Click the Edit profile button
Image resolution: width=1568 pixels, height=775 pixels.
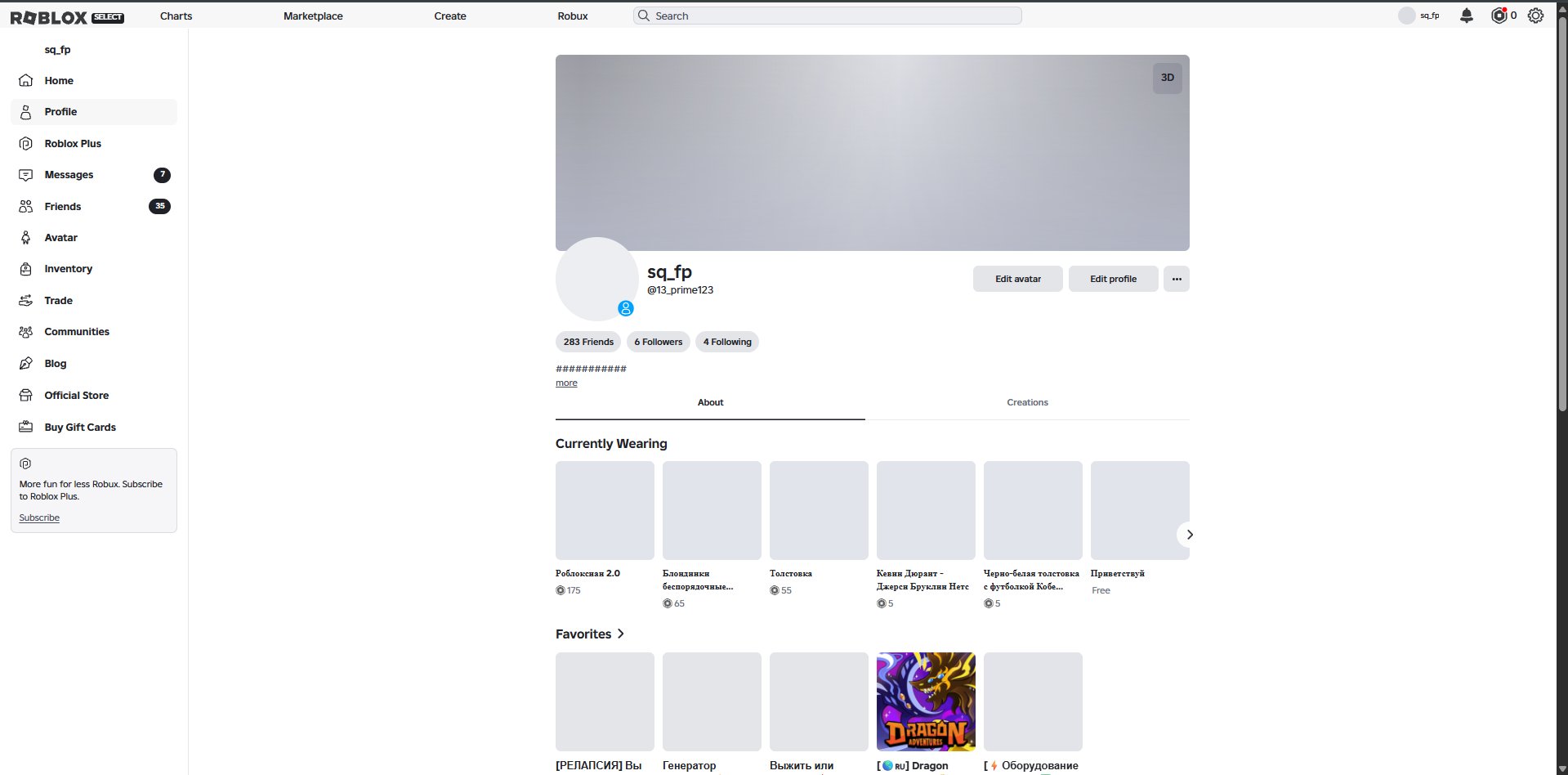point(1114,279)
